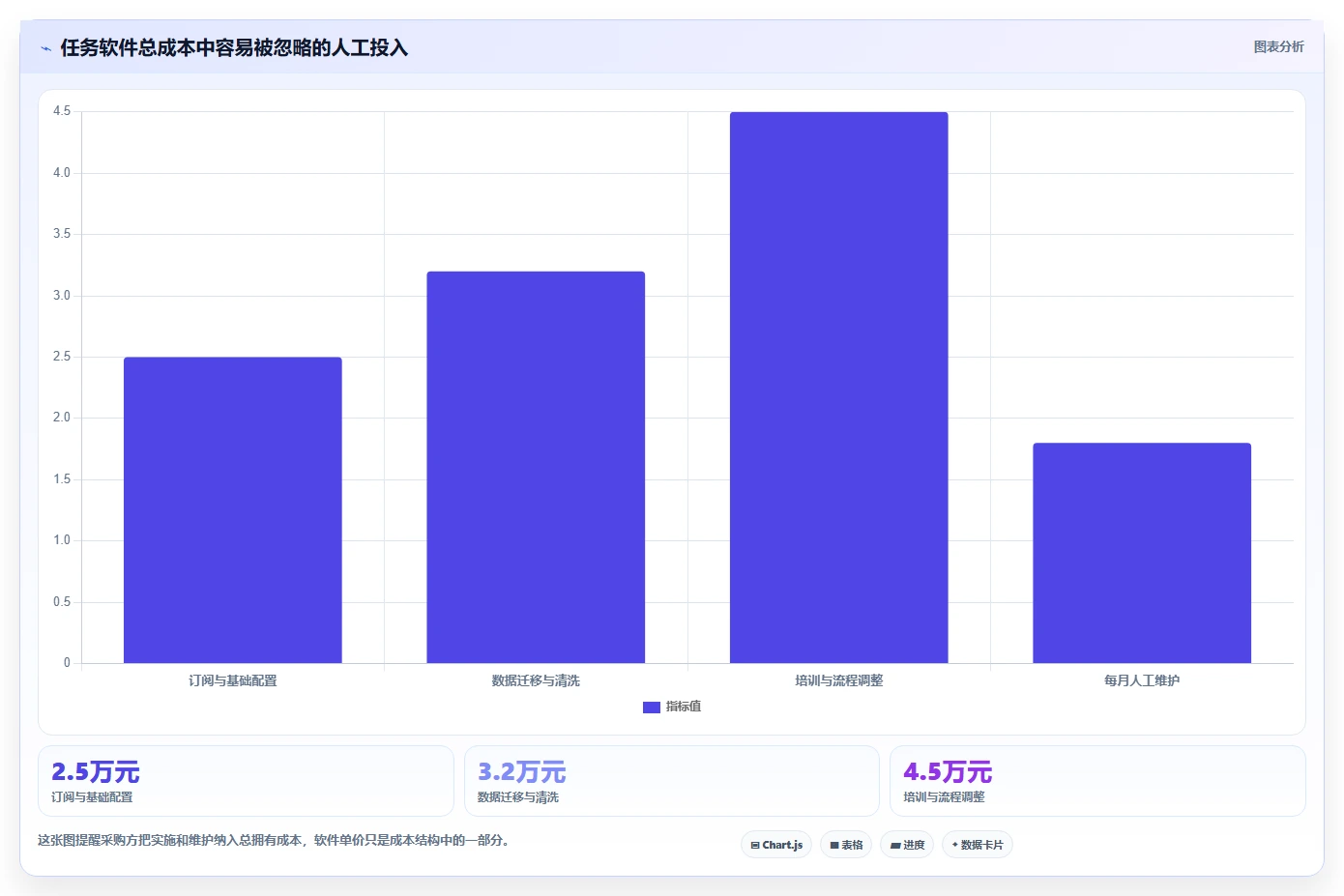Click the 进度 tag
The height and width of the screenshot is (896, 1344).
(x=907, y=845)
